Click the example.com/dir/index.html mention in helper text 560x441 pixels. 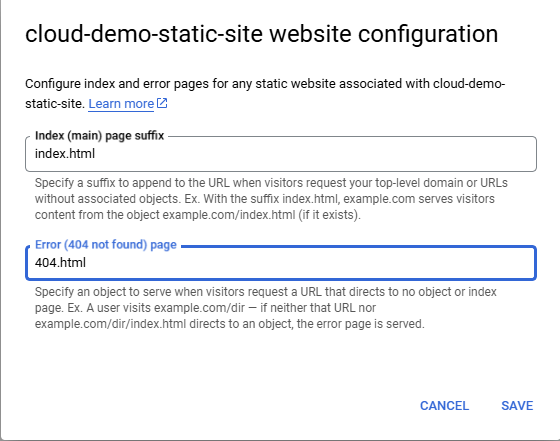(110, 324)
